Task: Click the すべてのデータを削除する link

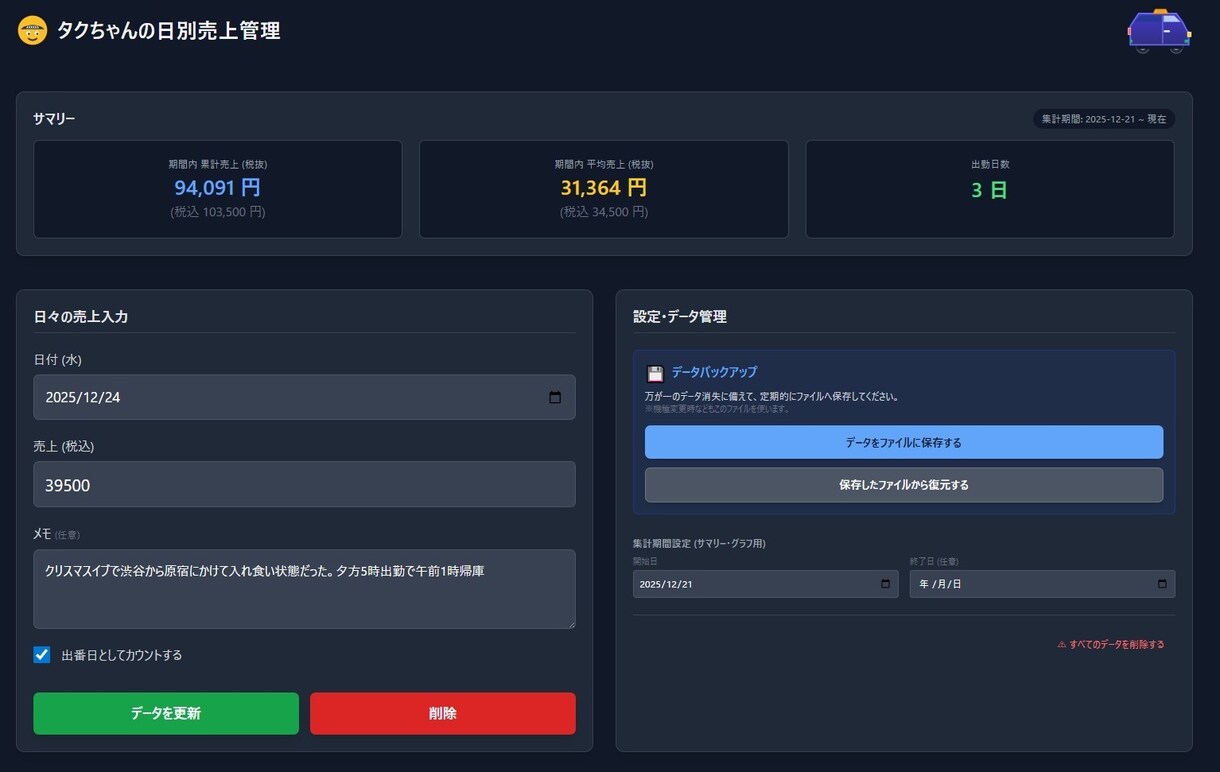Action: pyautogui.click(x=1118, y=644)
